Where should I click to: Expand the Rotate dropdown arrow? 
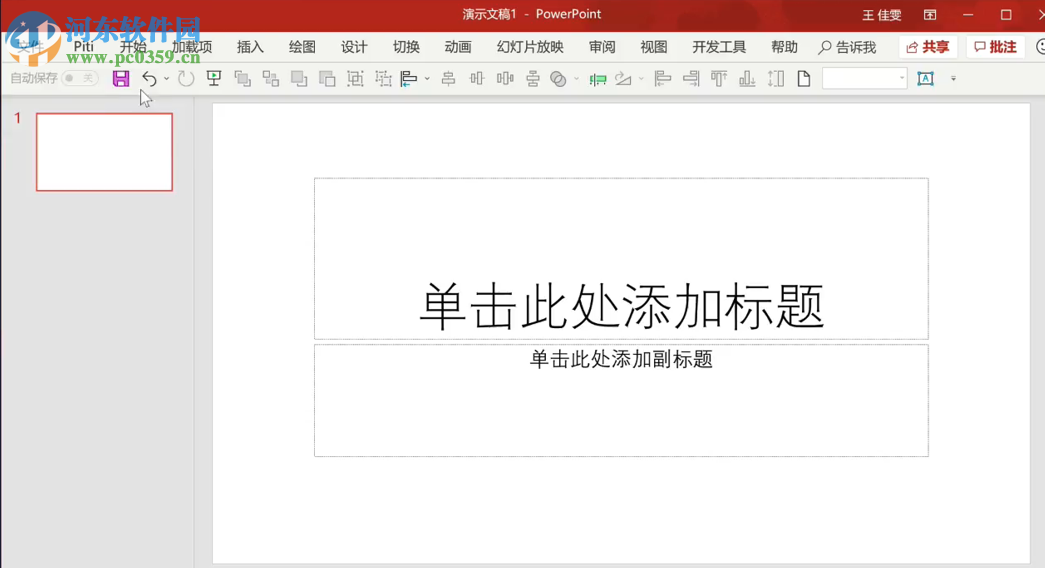click(641, 79)
